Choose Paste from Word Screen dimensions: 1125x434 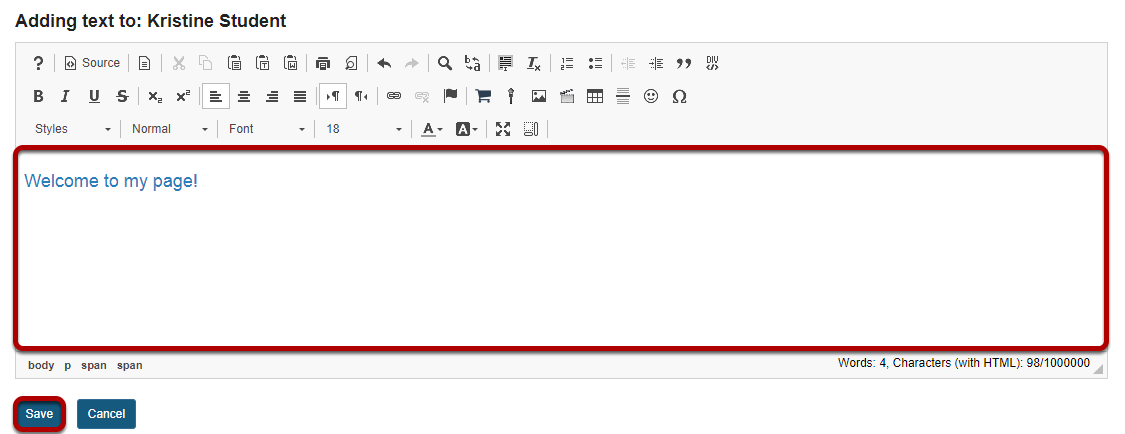(291, 63)
